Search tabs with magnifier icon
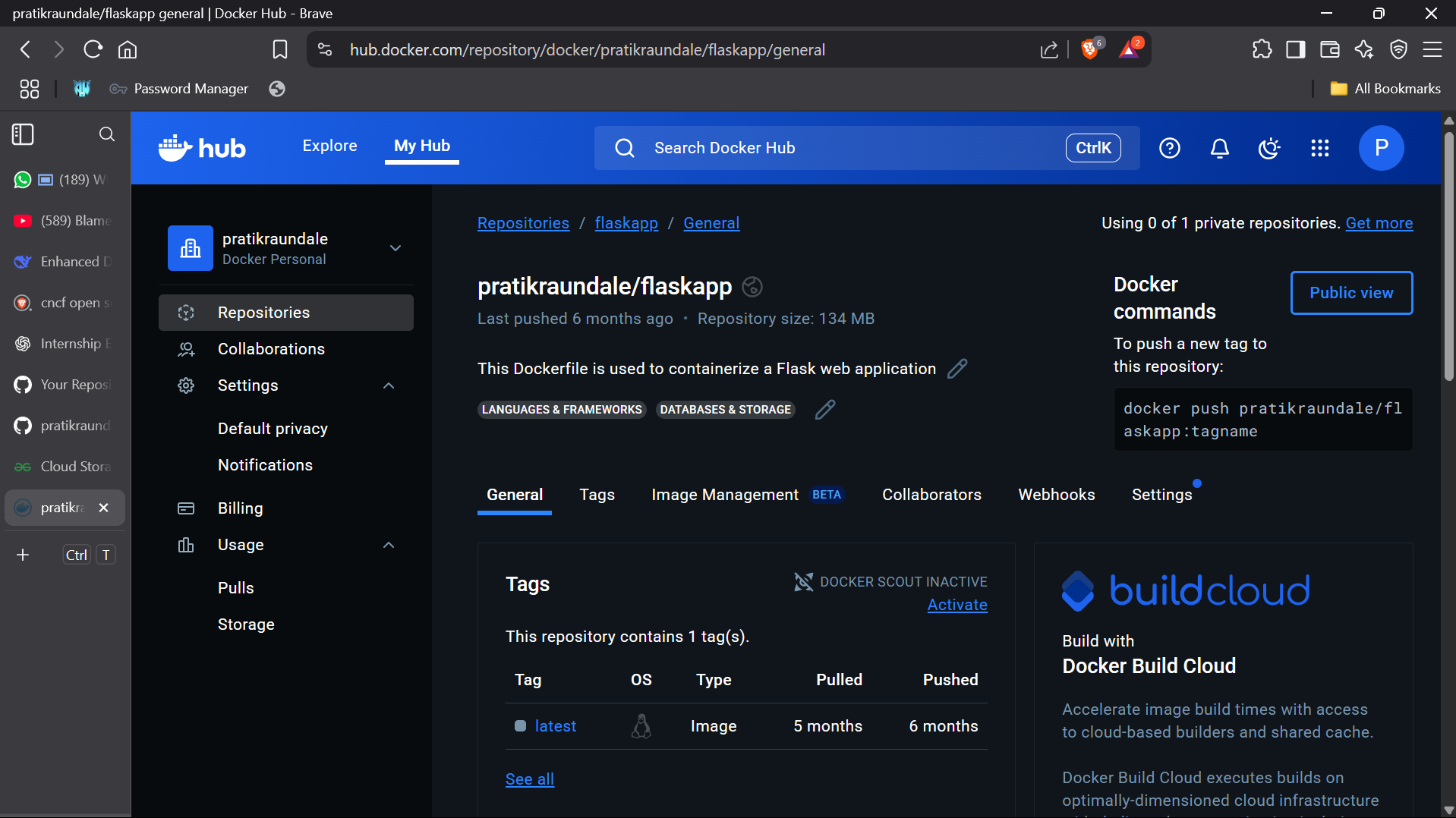 [x=107, y=134]
